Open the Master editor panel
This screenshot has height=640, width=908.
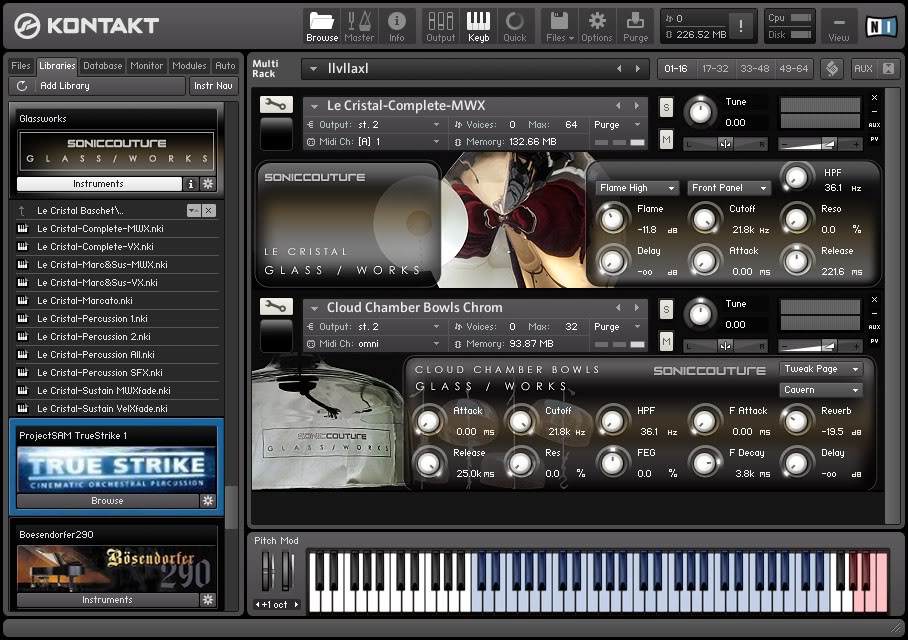point(359,27)
